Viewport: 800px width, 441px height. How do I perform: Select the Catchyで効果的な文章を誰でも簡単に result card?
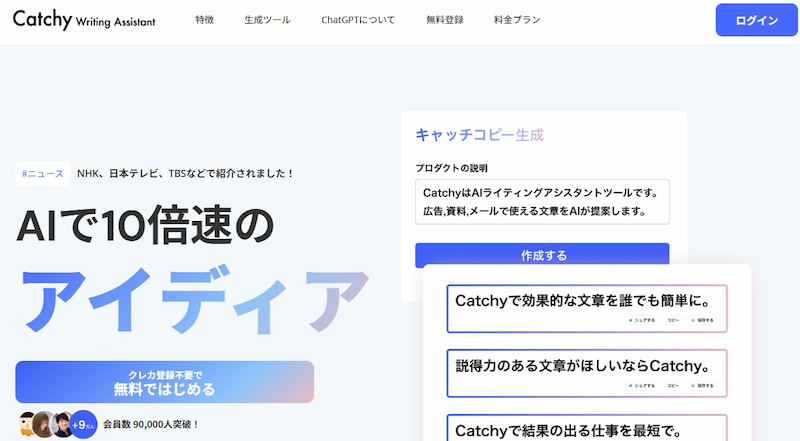click(587, 309)
